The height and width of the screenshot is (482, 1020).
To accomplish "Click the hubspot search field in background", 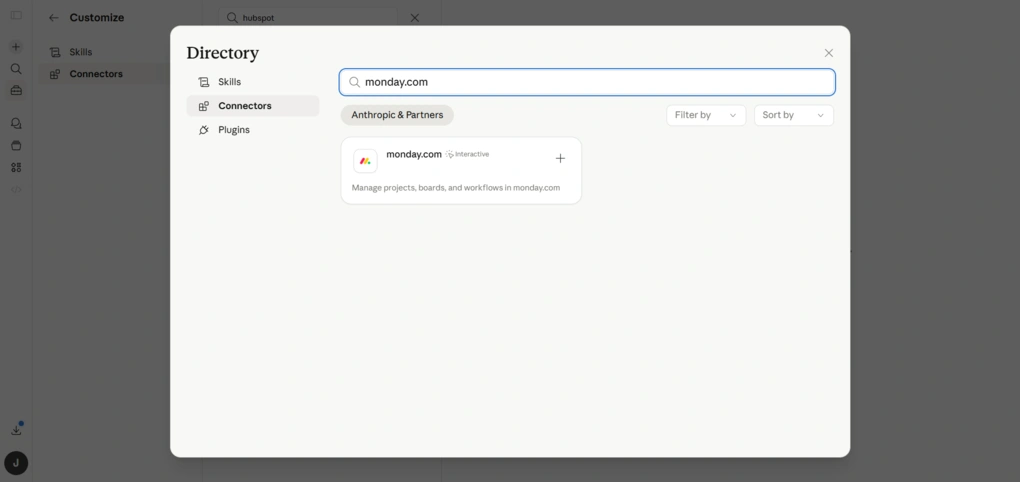I will [308, 18].
